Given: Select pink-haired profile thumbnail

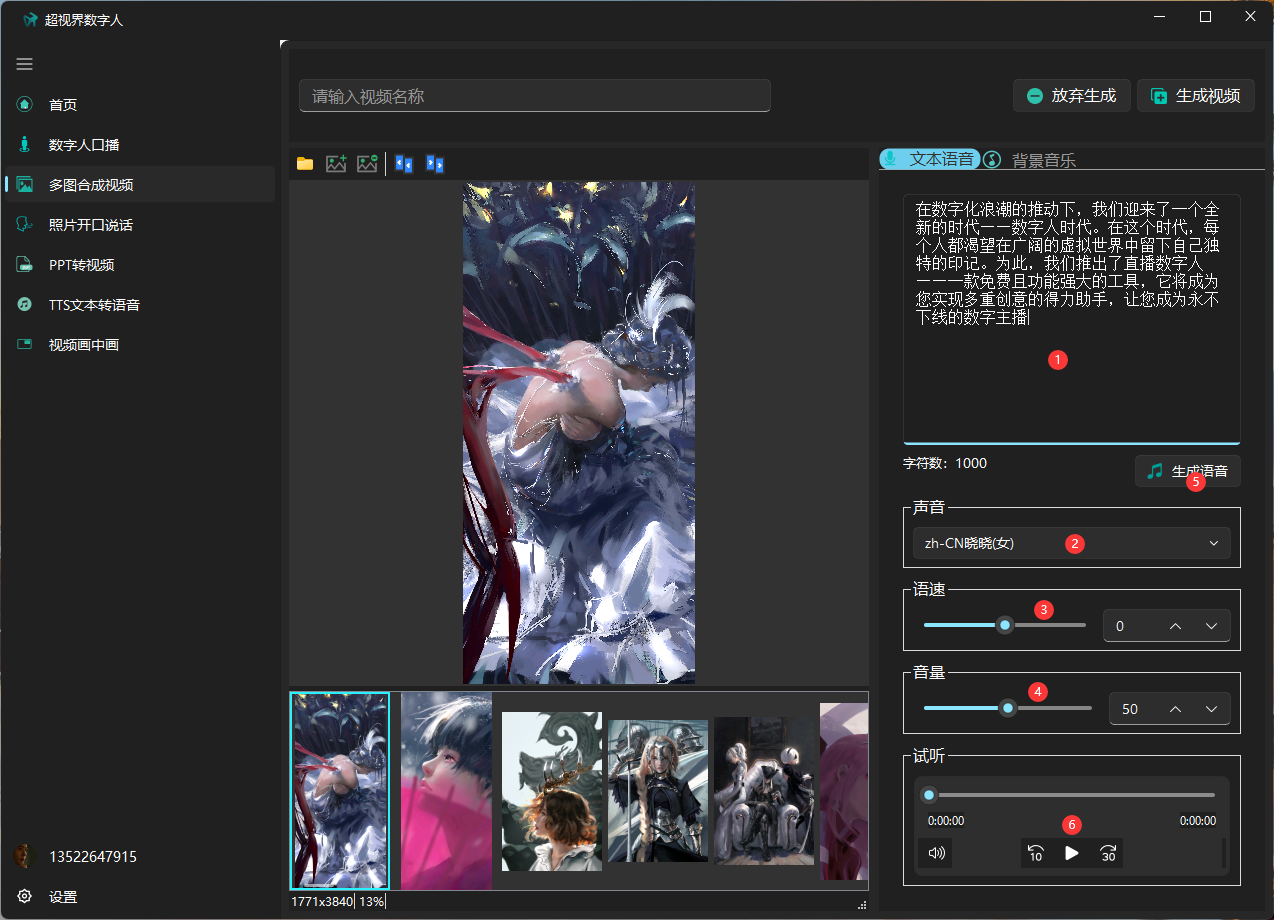Looking at the screenshot, I should [x=446, y=790].
